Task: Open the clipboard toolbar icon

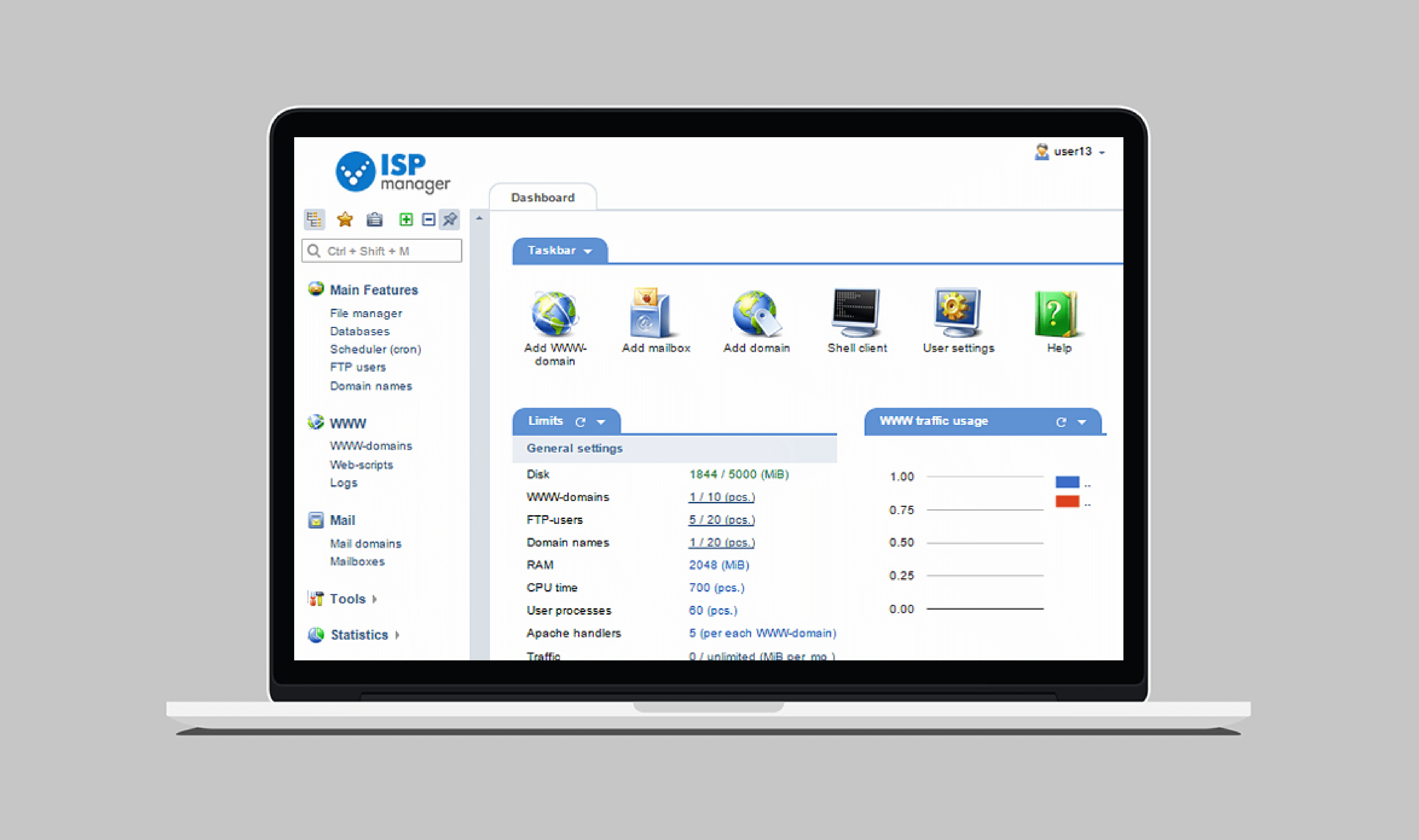Action: pyautogui.click(x=374, y=219)
